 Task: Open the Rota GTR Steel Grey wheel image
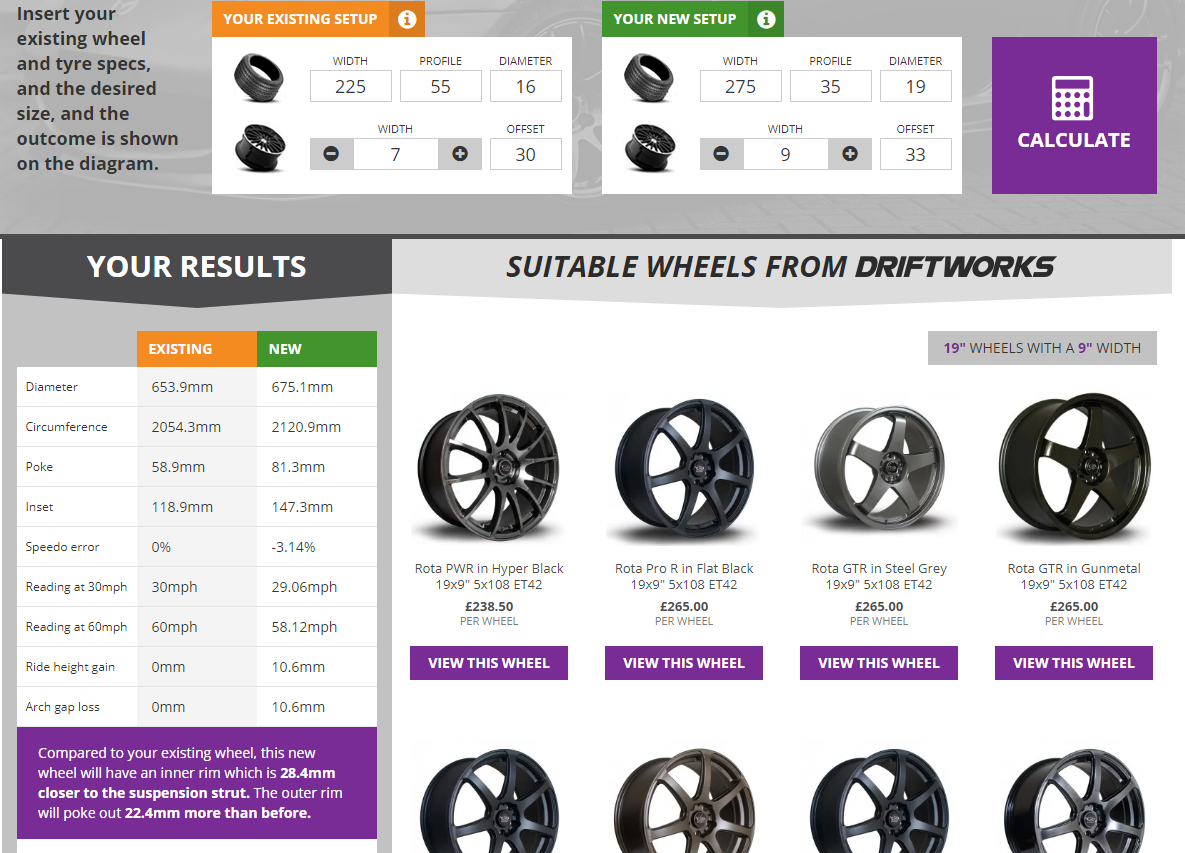pyautogui.click(x=879, y=467)
